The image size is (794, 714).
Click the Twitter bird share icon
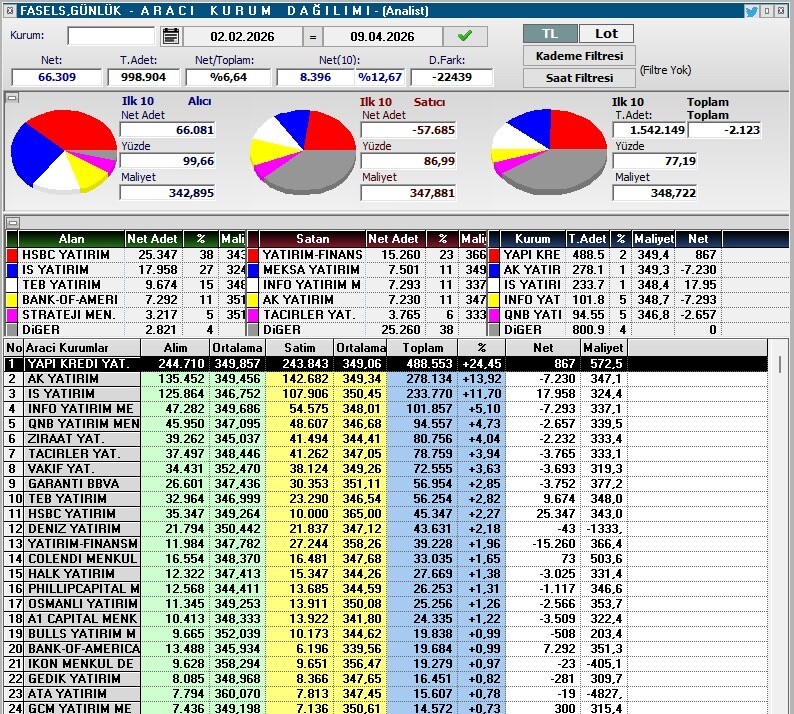(752, 11)
